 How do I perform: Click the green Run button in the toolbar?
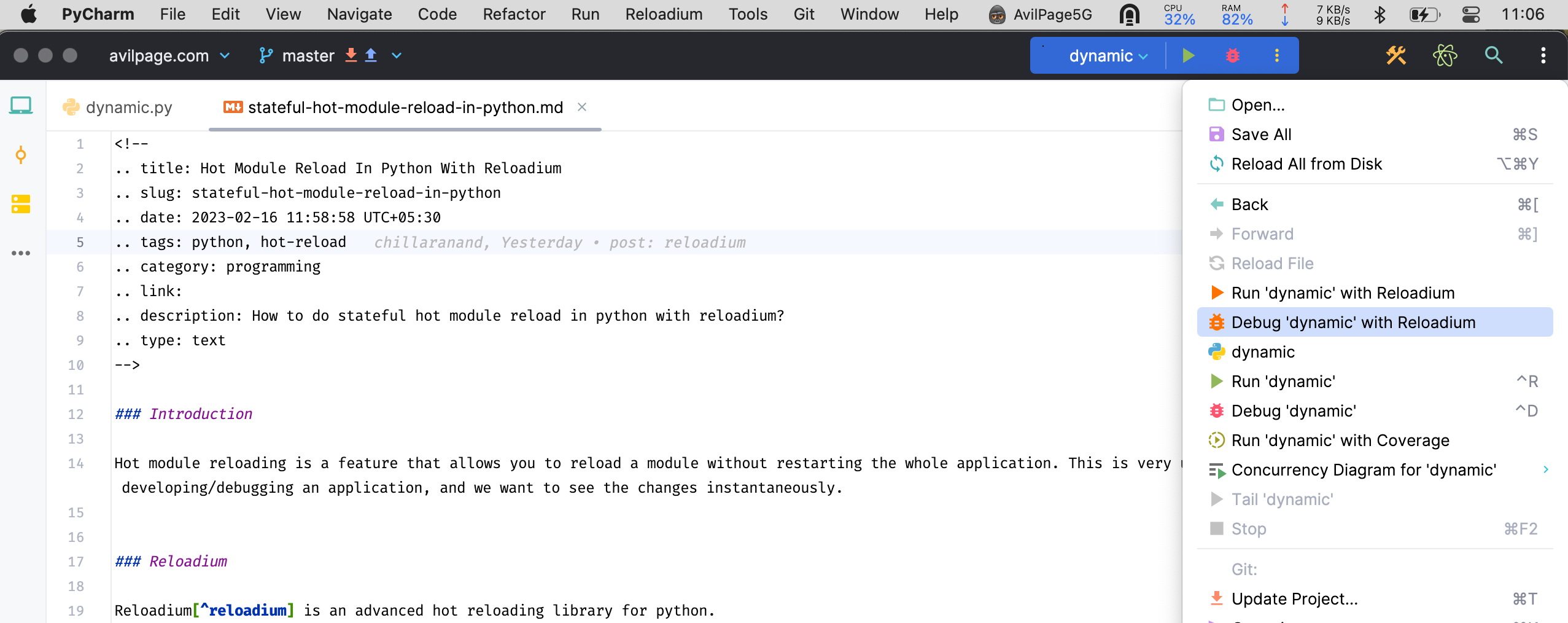(x=1188, y=55)
